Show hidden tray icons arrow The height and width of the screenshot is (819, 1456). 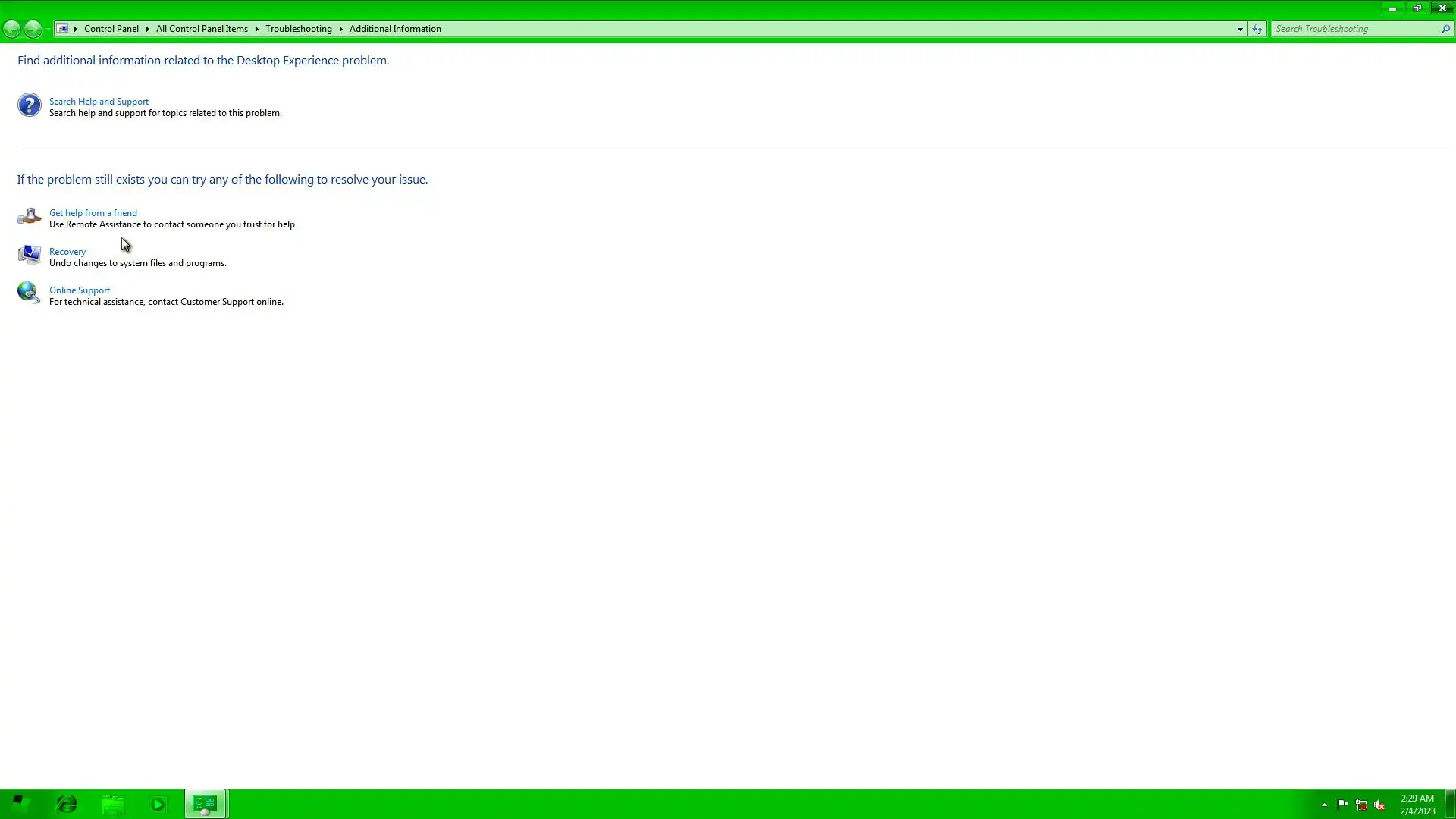coord(1324,805)
